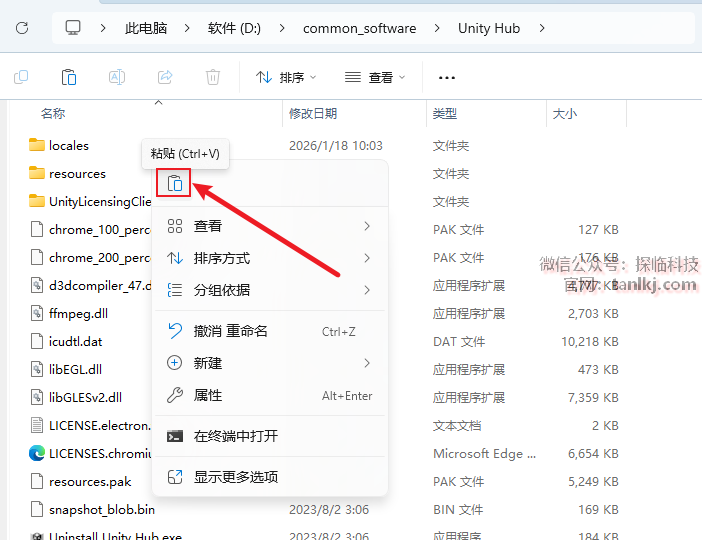Viewport: 702px width, 540px height.
Task: Click the snapshot_blob.bin file icon
Action: pyautogui.click(x=37, y=509)
